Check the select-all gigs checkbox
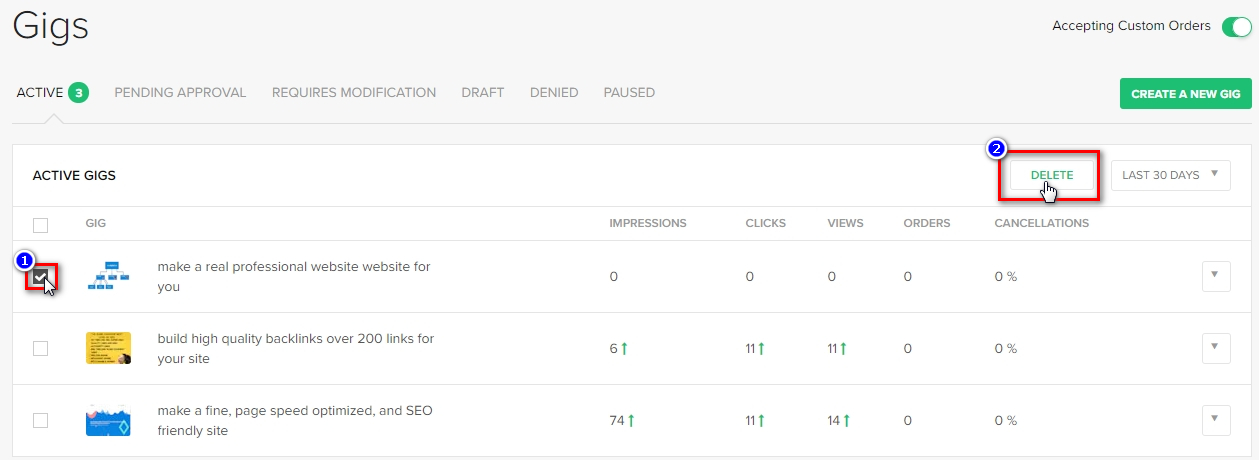 [41, 224]
